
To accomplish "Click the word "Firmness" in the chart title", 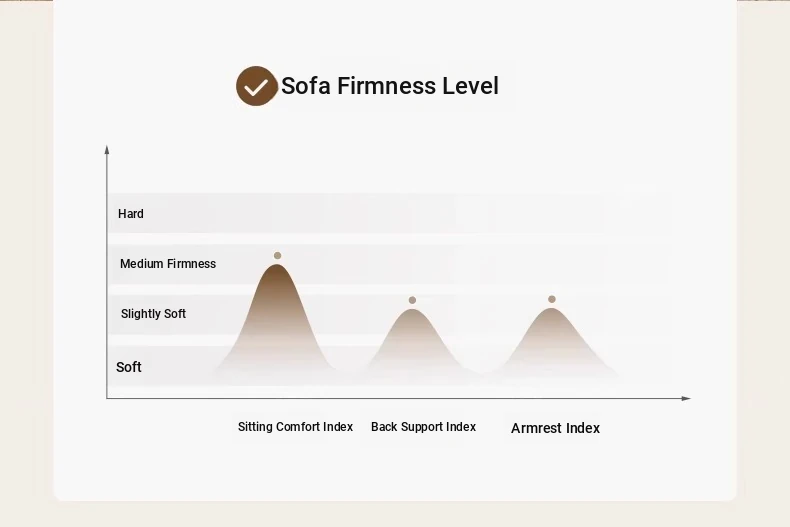I will click(386, 86).
